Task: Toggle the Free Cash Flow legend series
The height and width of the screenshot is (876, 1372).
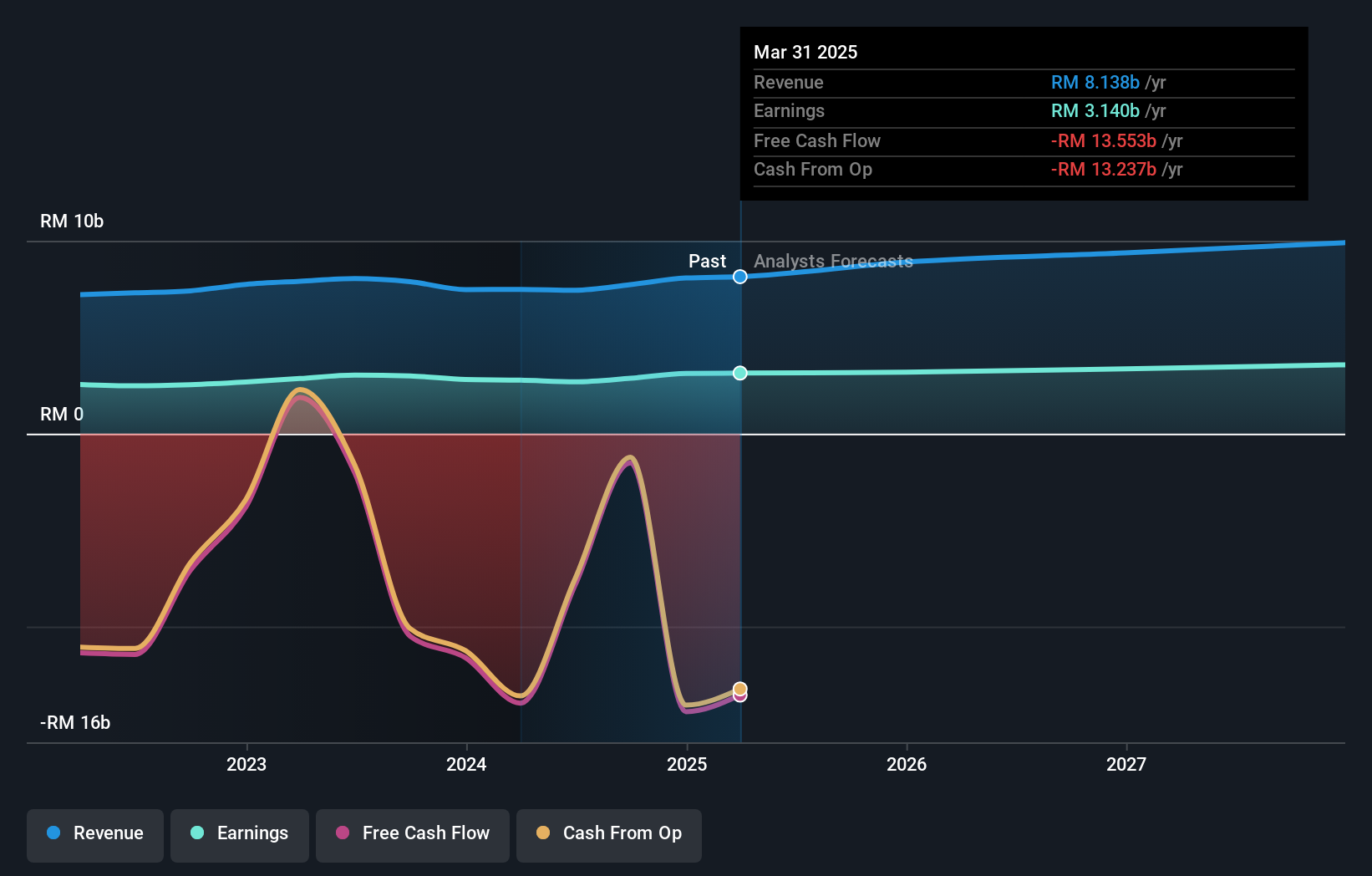Action: [x=413, y=834]
